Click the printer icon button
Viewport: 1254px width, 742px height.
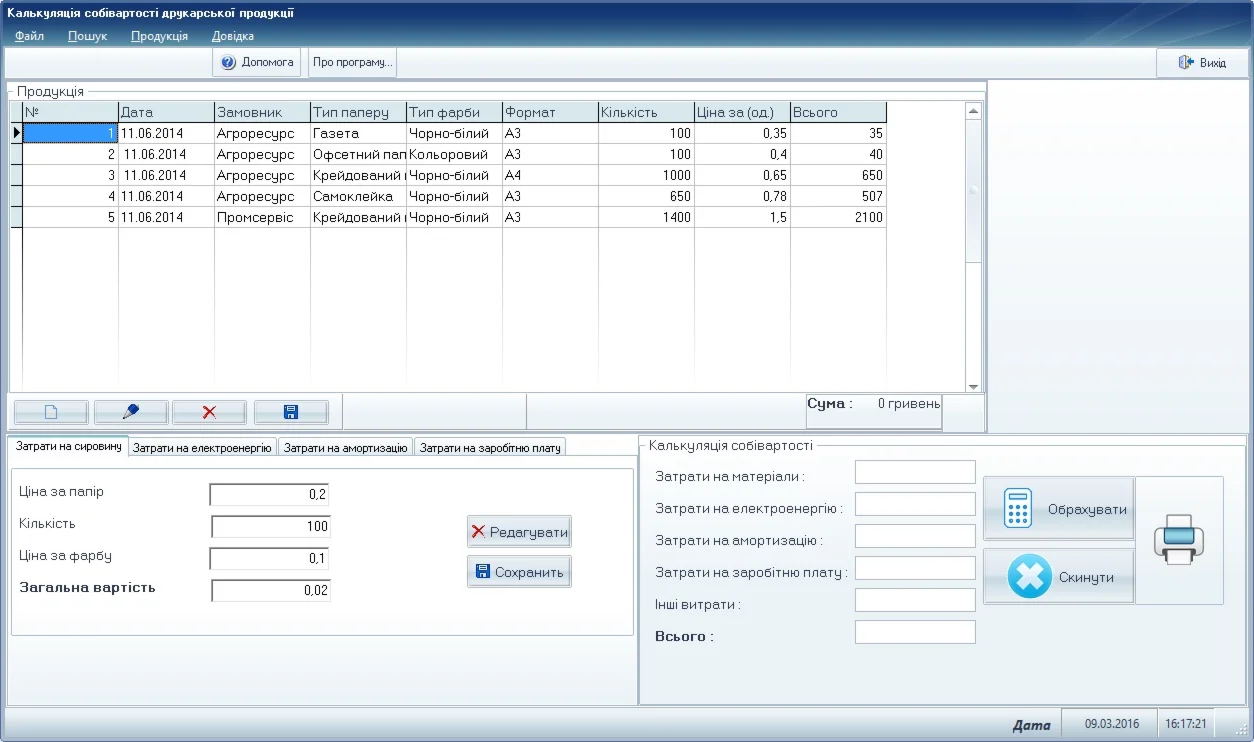[x=1179, y=540]
